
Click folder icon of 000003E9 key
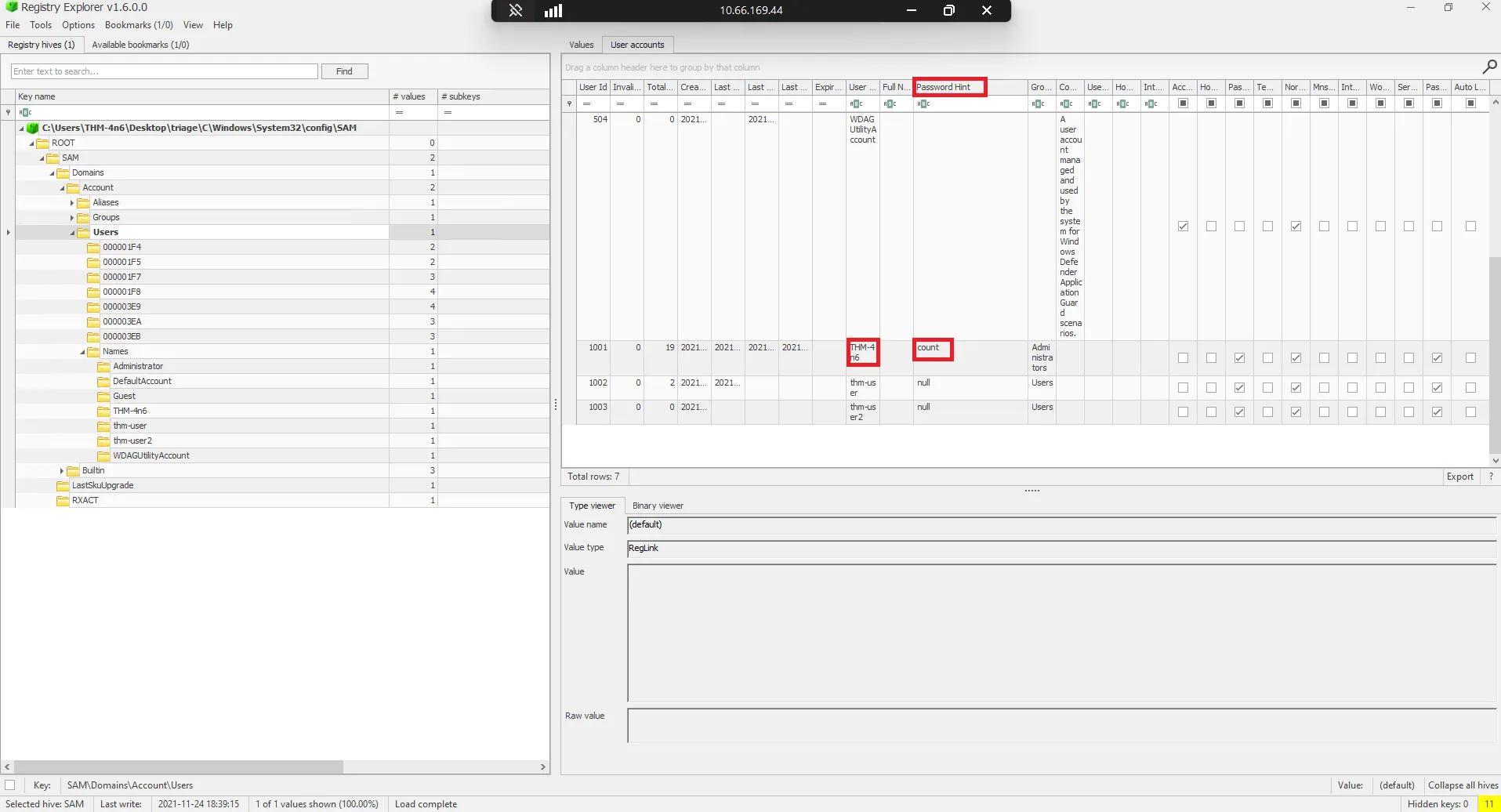[x=94, y=306]
